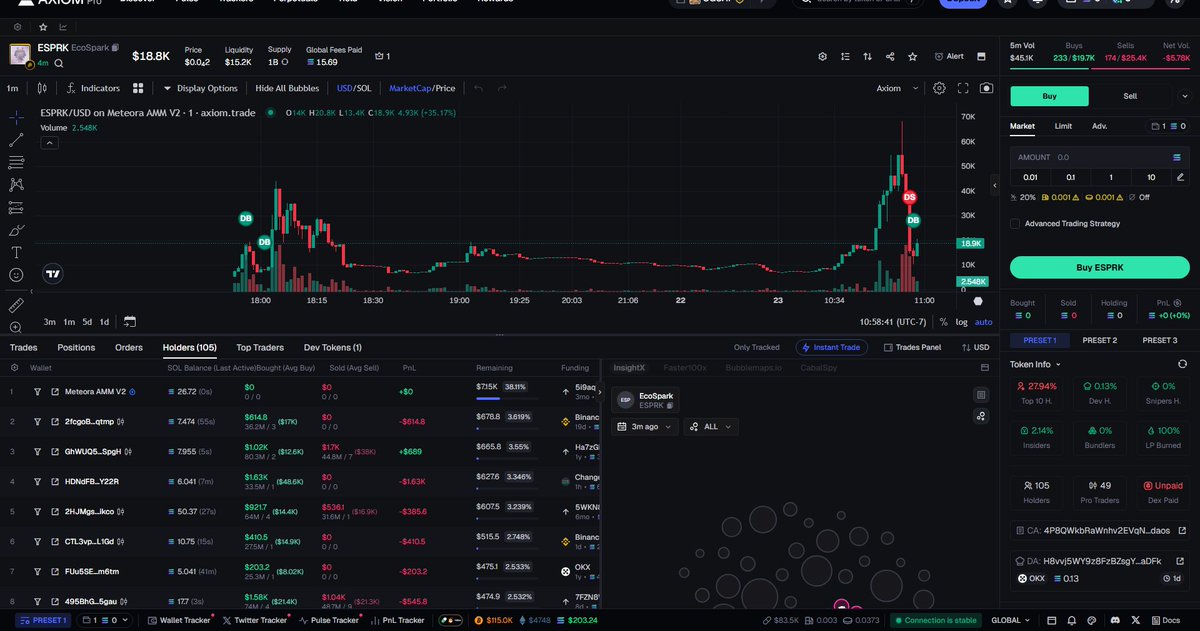Select the trend line drawing tool

pyautogui.click(x=16, y=140)
